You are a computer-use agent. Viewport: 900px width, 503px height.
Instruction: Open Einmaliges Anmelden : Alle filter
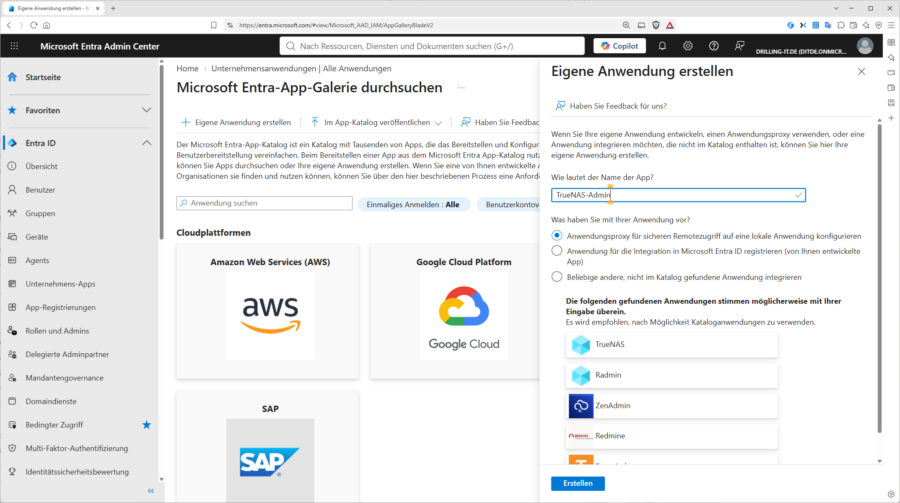413,204
